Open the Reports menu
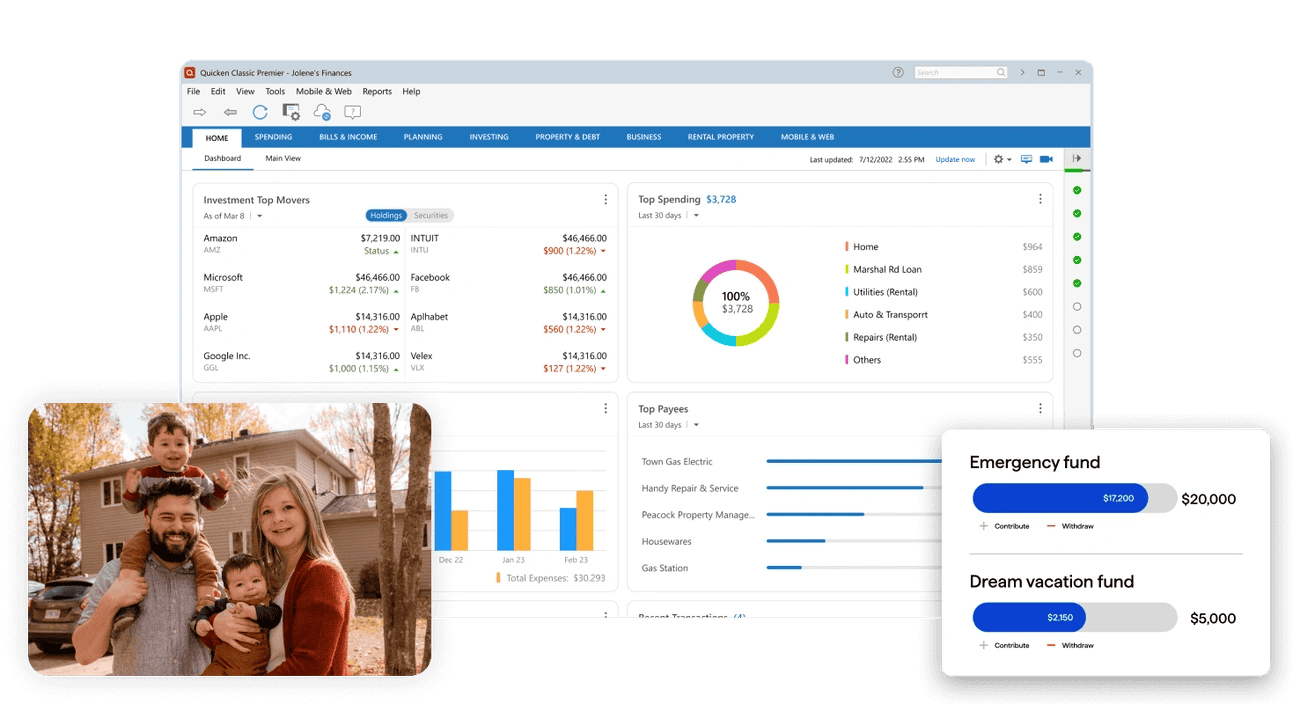The width and height of the screenshot is (1300, 704). pos(377,91)
